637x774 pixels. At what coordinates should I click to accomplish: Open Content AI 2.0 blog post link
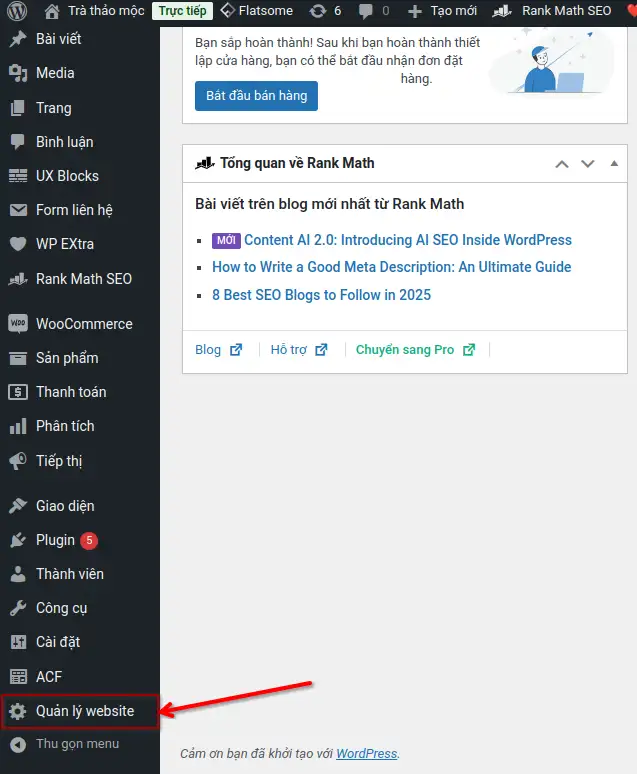(408, 240)
